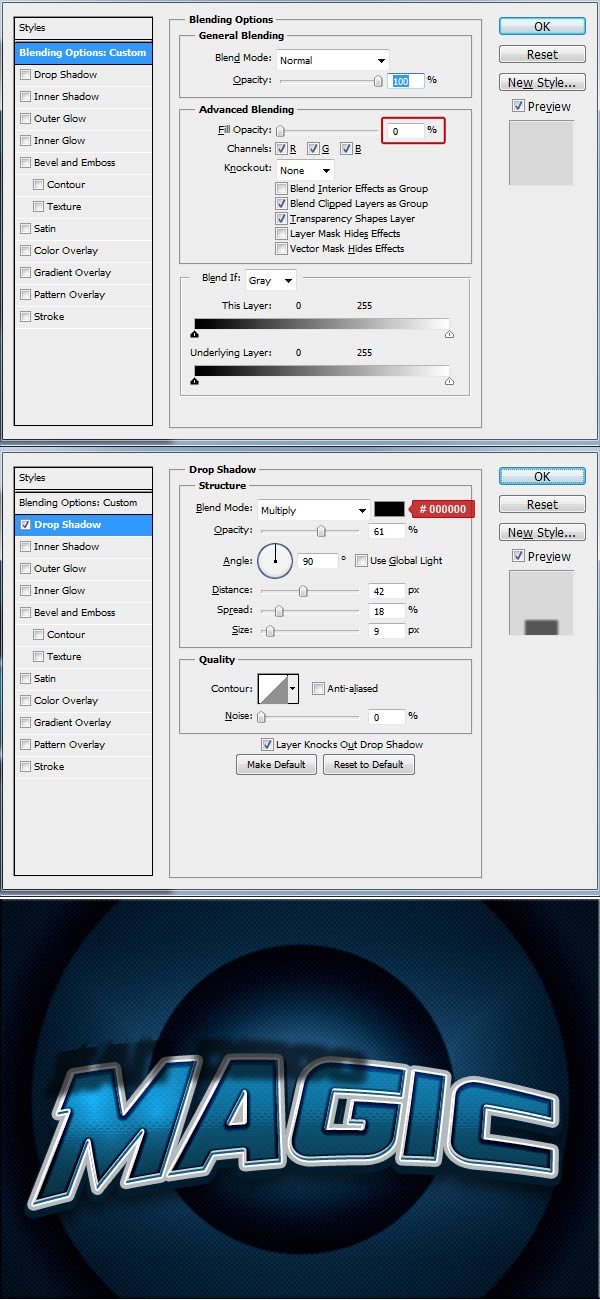Screen dimensions: 600x1300
Task: Click This Layer black point slider handle
Action: pos(194,336)
